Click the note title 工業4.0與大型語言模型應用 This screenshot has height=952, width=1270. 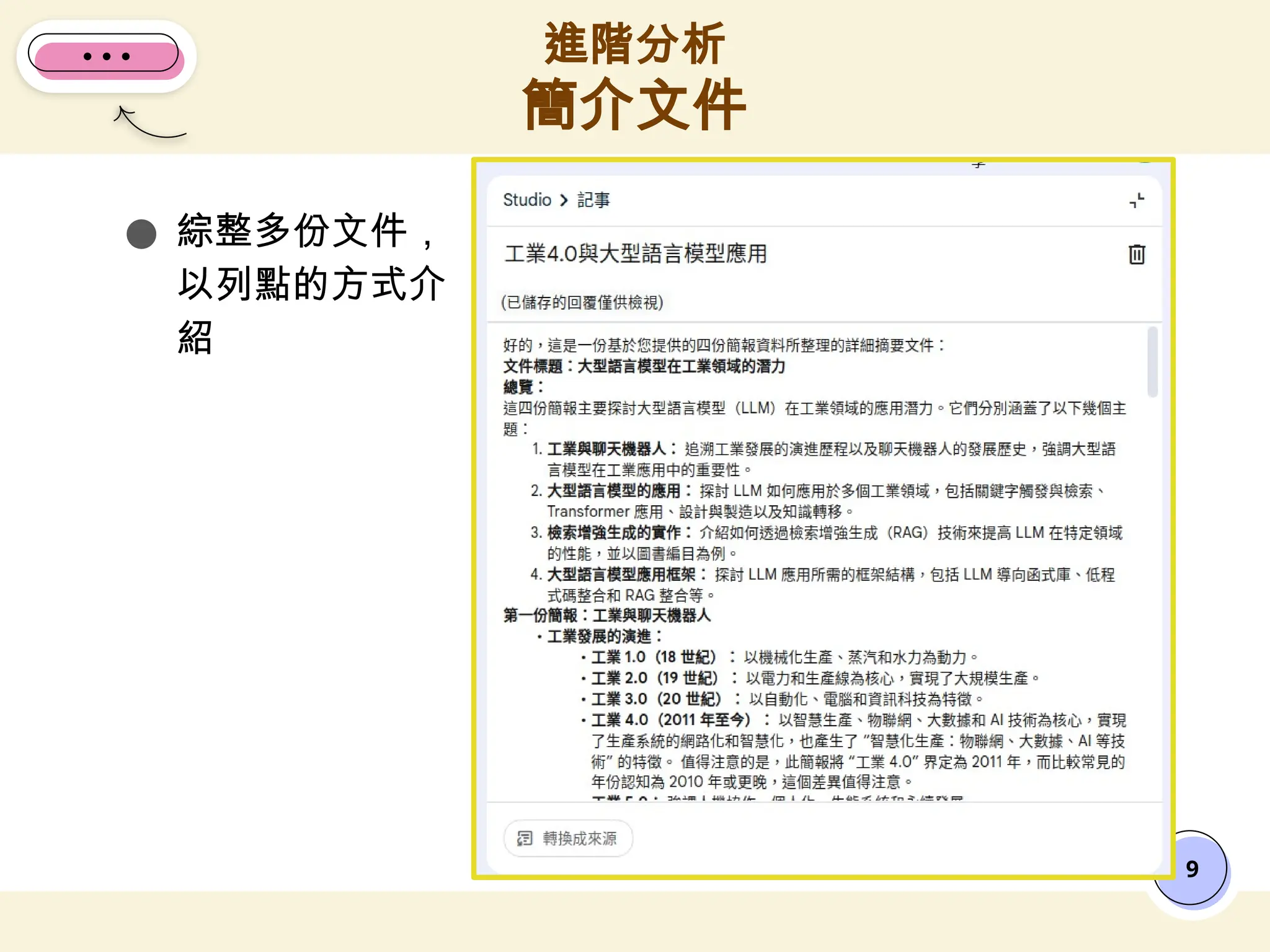[636, 253]
